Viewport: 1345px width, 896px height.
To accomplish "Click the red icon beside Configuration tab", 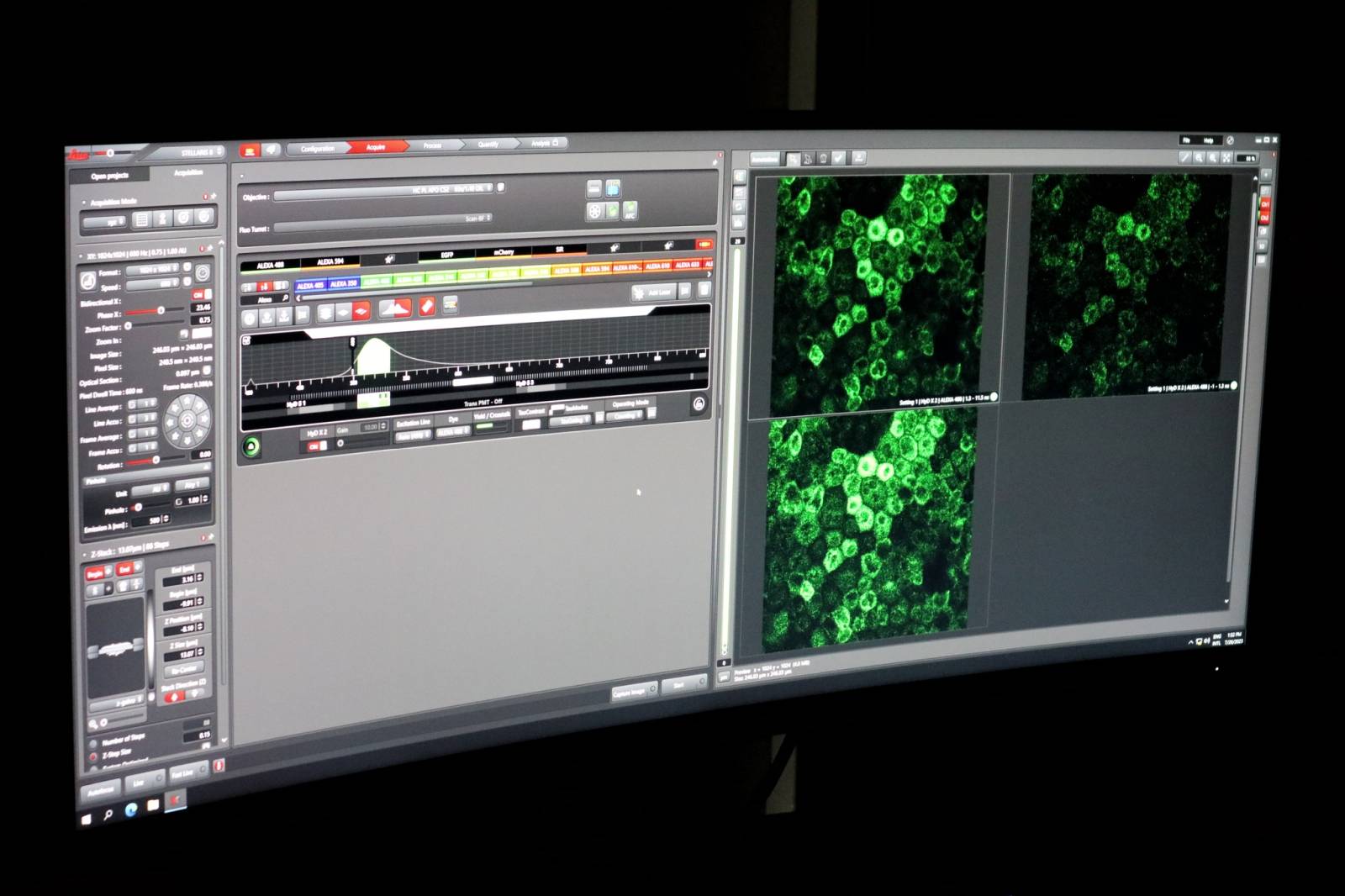I will pos(249,150).
